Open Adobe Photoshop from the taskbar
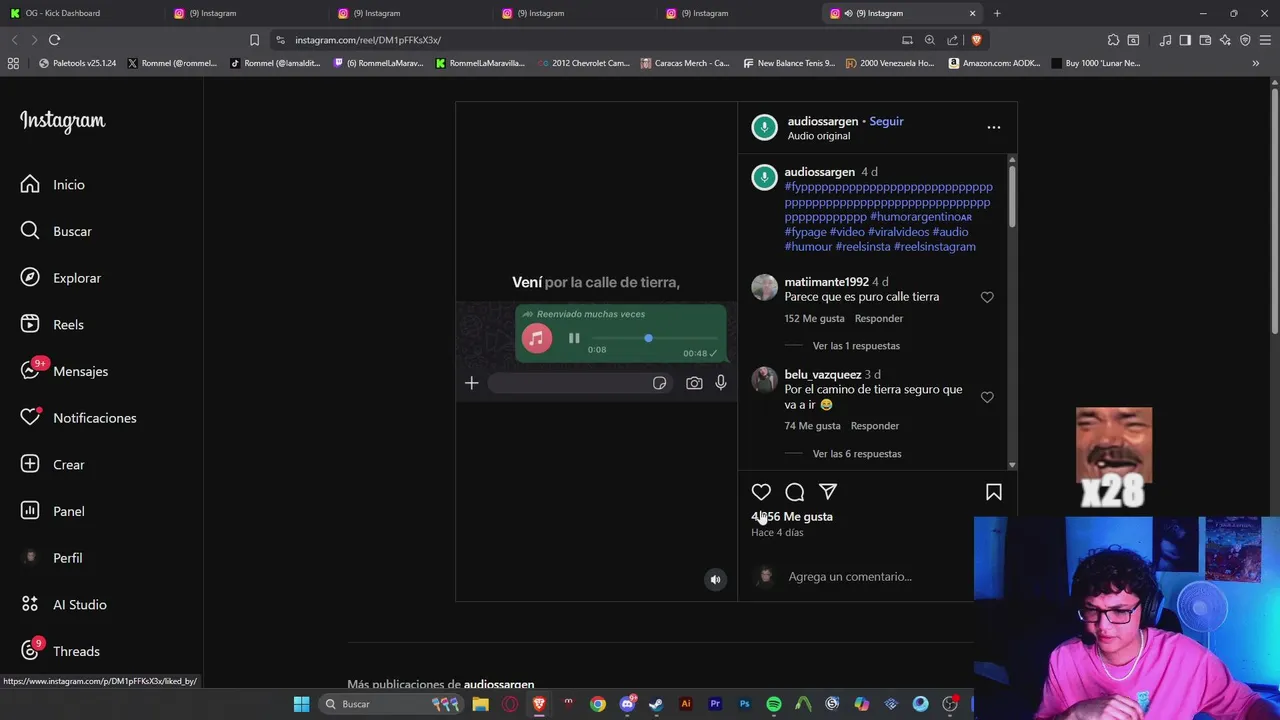 (744, 704)
